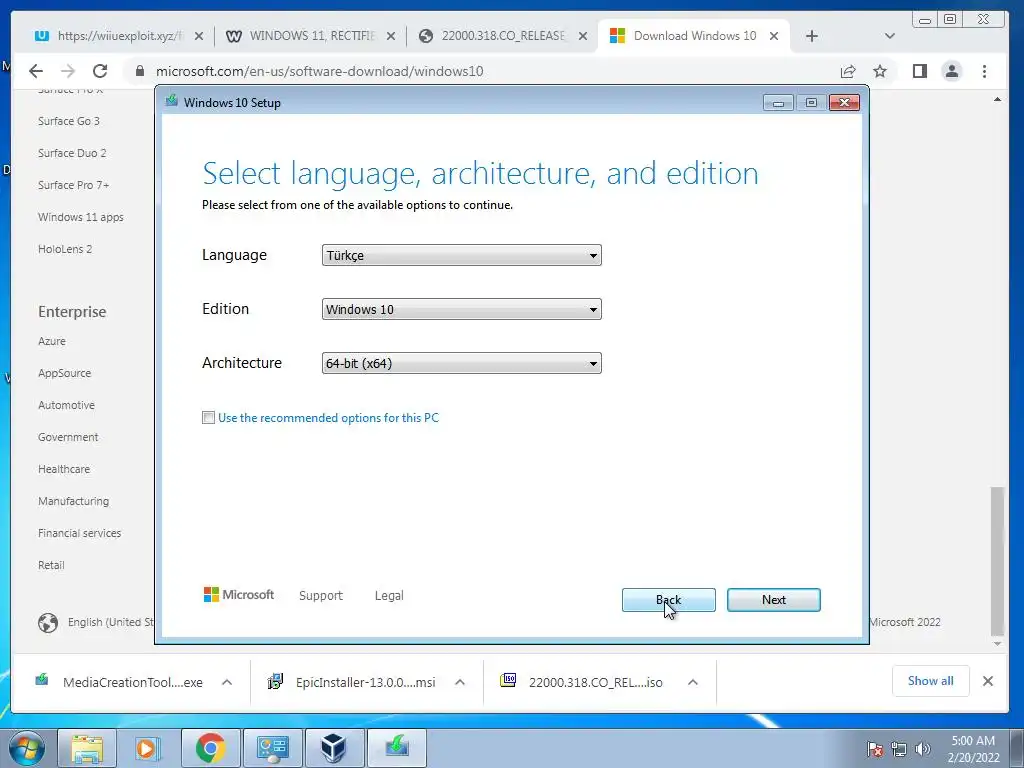Image resolution: width=1024 pixels, height=768 pixels.
Task: Open 22000.318.CO_REL iso download options chevron
Action: pos(693,682)
